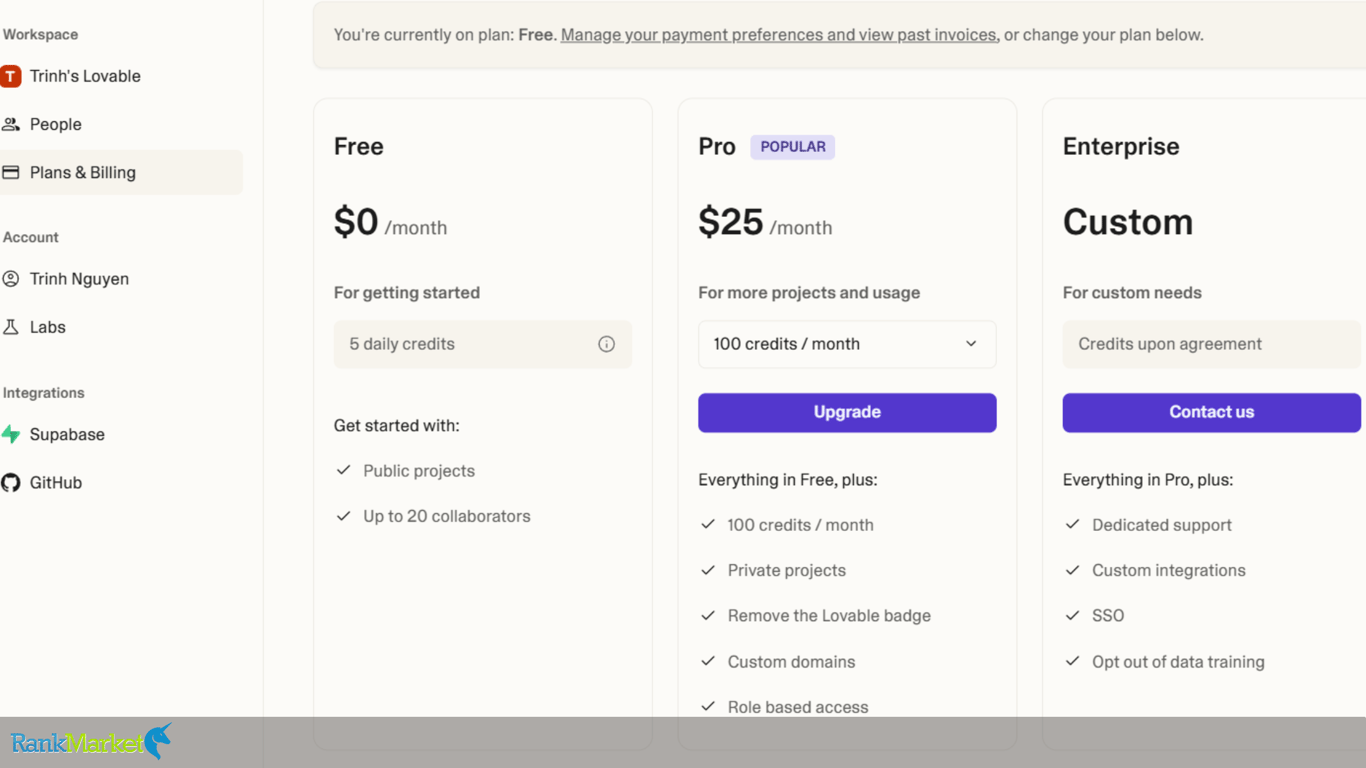Click the checkmark beside Public projects
Screen dimensions: 1366x768
344,470
